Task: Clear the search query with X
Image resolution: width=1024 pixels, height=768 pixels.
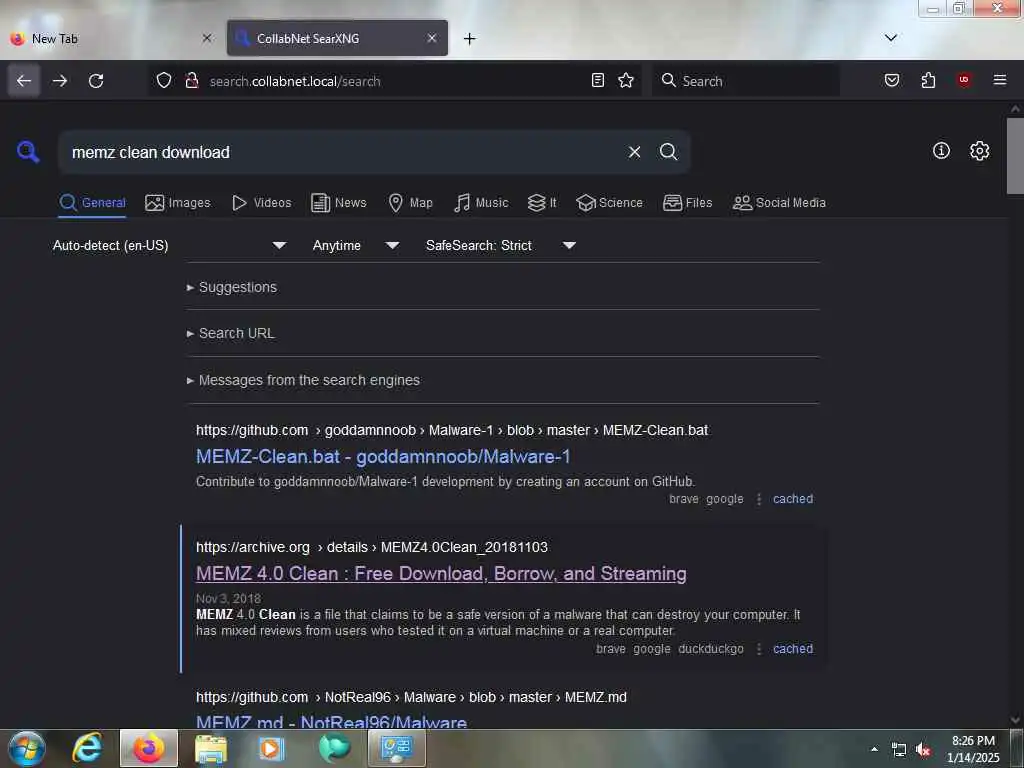Action: [x=634, y=152]
